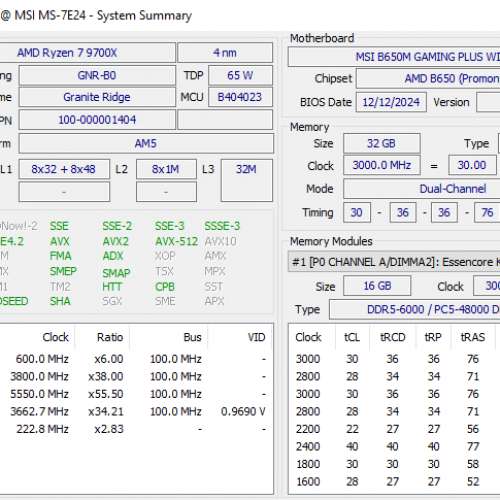Open the memory module selector dropdown showing #1 [P0 CHANNEL A/DIMMA2]

point(394,262)
